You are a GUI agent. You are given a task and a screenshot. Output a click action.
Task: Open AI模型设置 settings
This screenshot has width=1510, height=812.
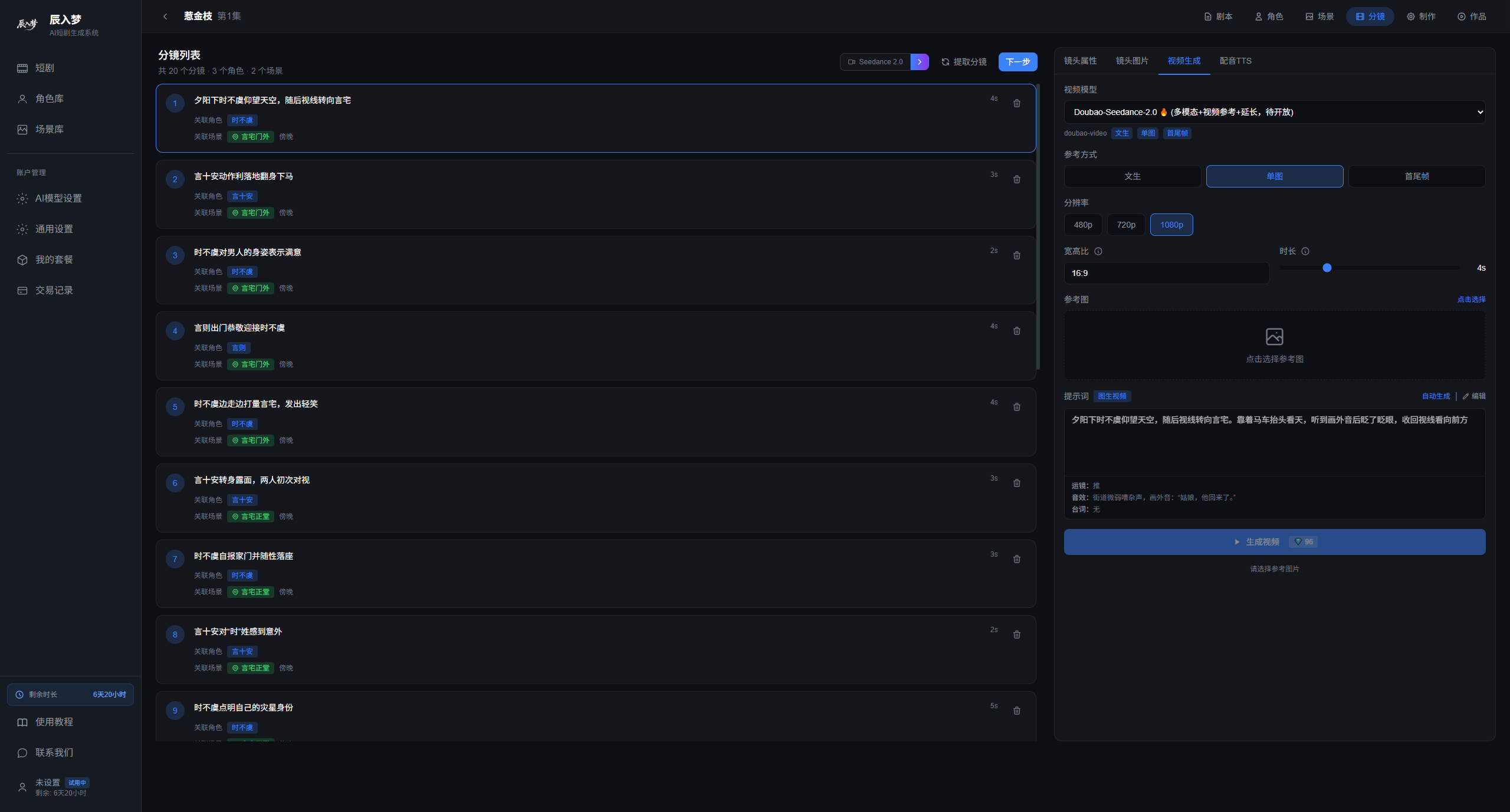(70, 198)
